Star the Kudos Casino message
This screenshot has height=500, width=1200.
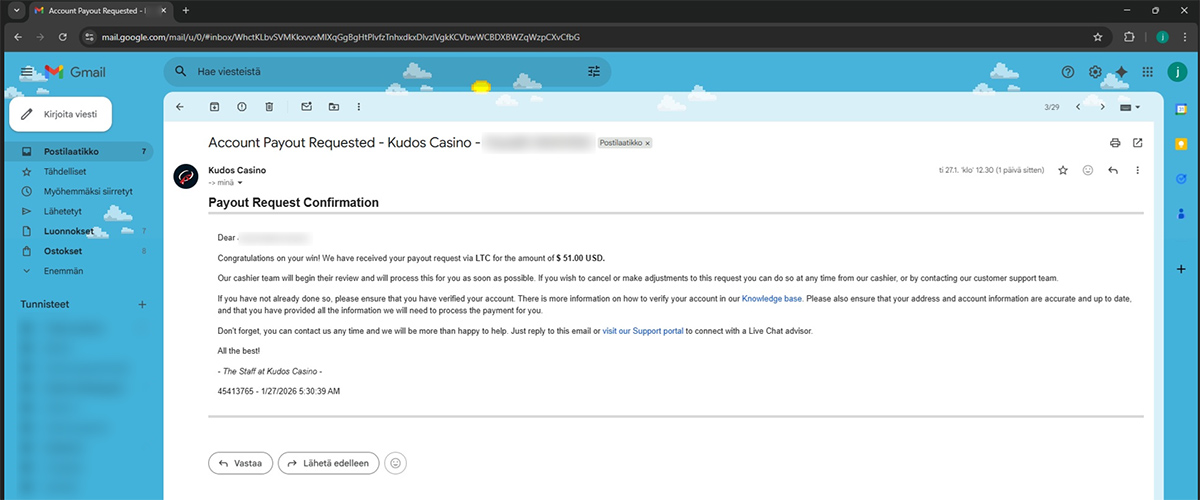(x=1063, y=171)
